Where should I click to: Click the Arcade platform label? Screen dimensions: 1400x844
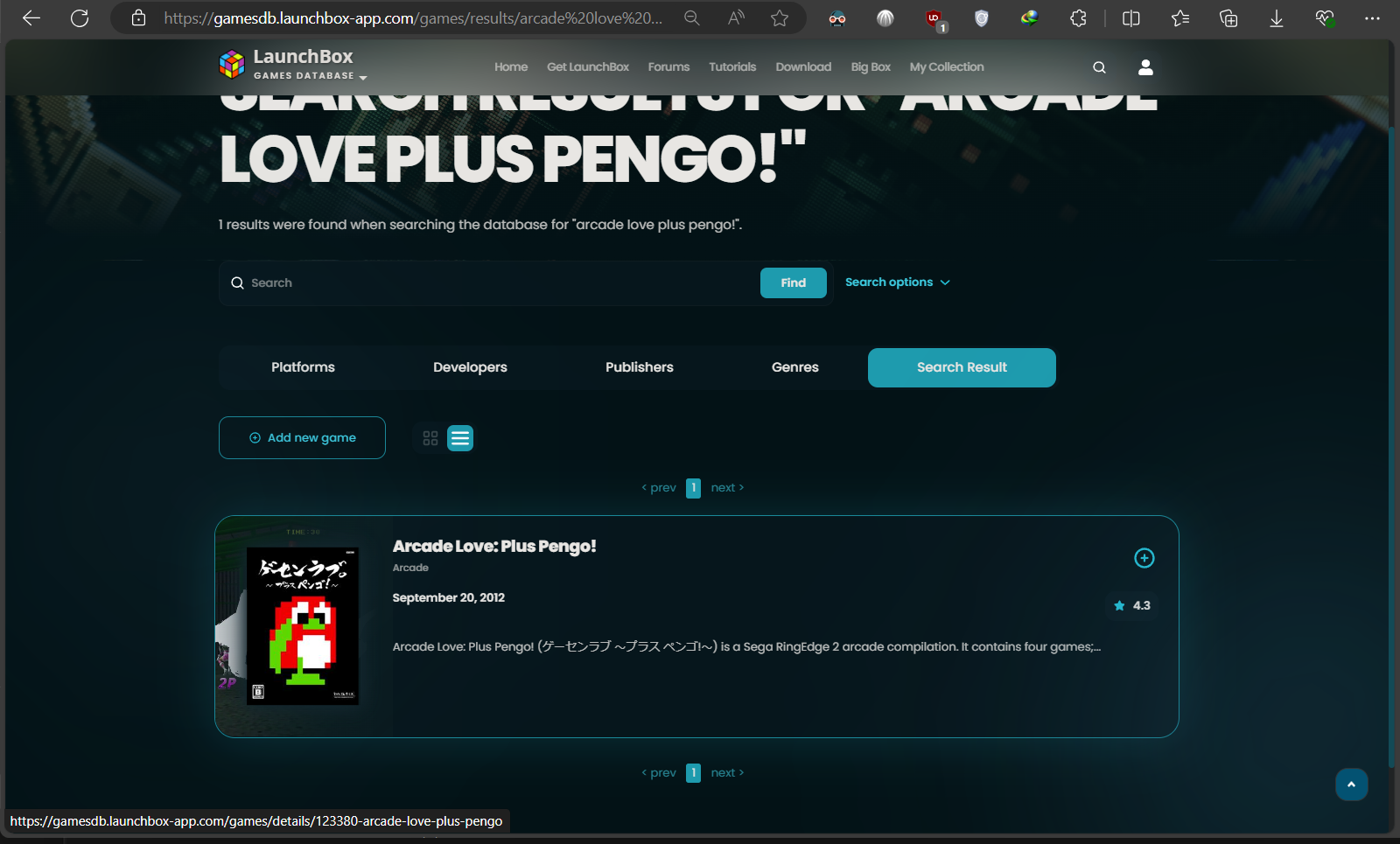tap(410, 568)
